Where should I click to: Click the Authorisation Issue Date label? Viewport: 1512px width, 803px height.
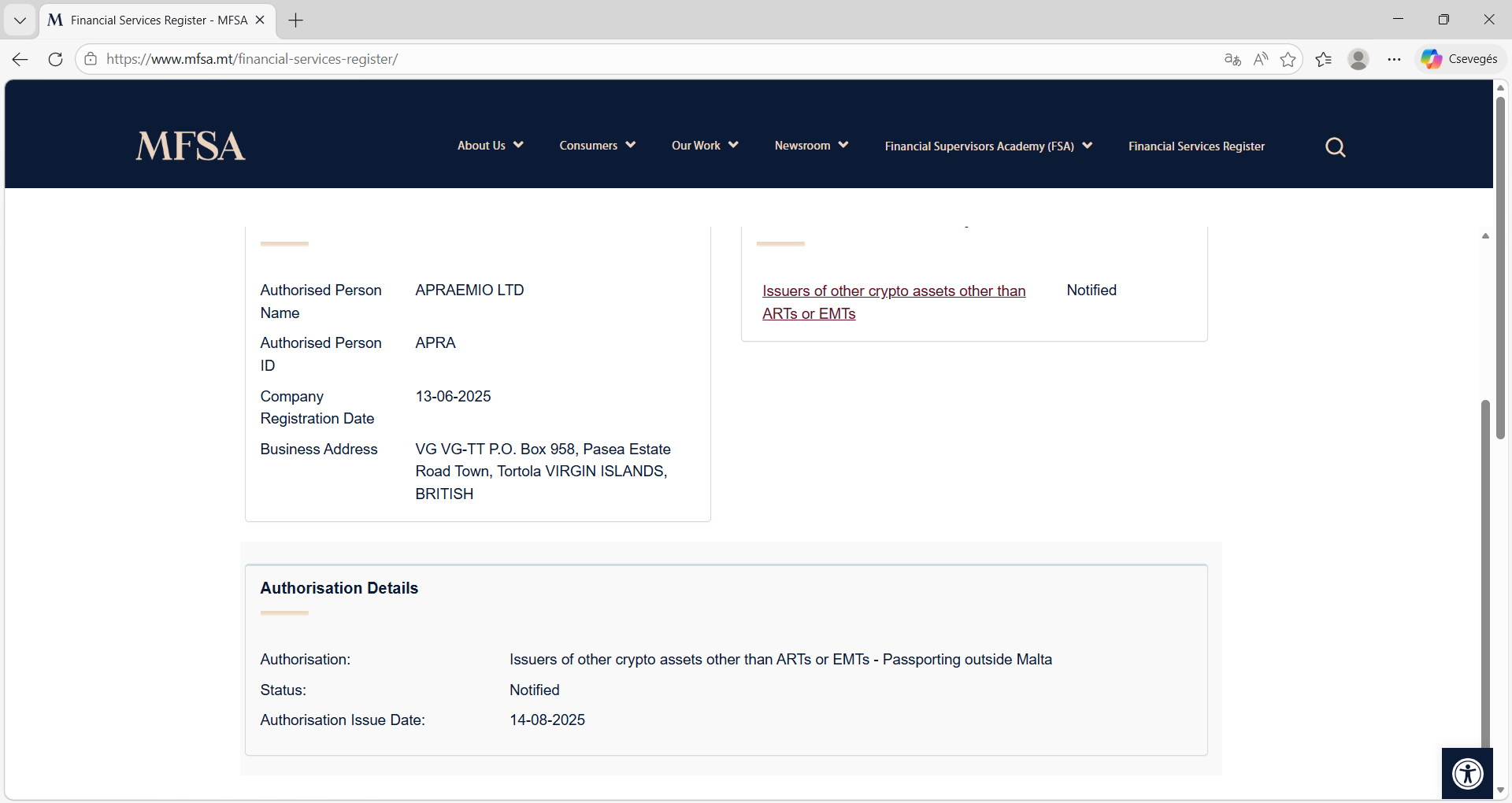pyautogui.click(x=343, y=720)
